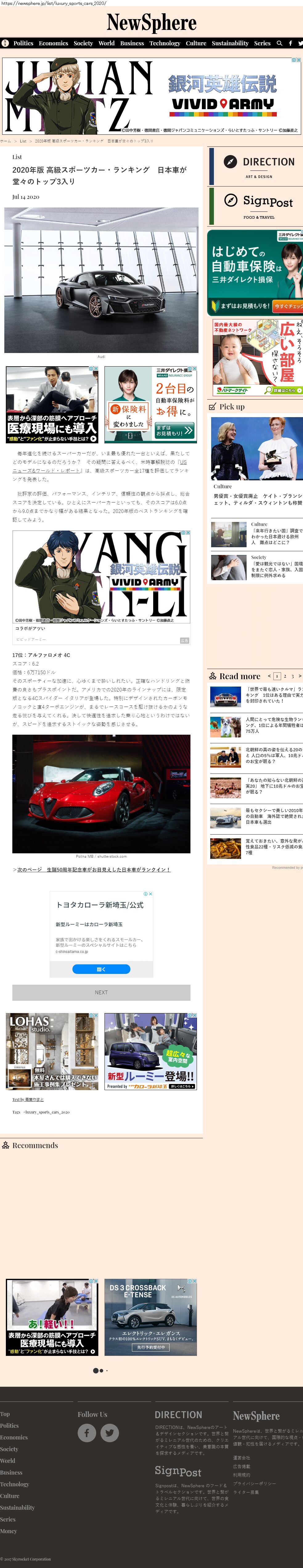Image resolution: width=303 pixels, height=1568 pixels.
Task: Open the fastest car article thumbnail
Action: (226, 696)
